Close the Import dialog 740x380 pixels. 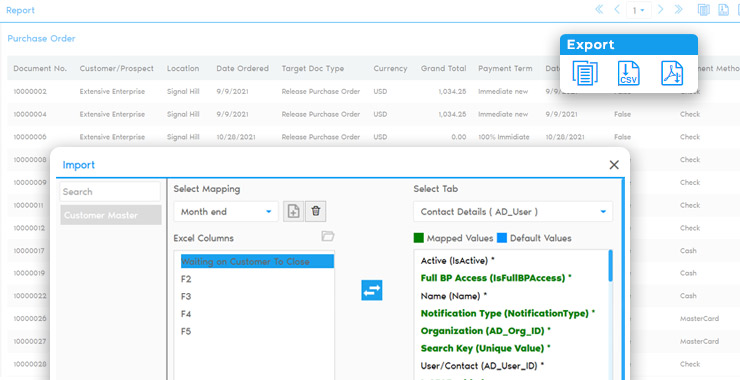614,165
